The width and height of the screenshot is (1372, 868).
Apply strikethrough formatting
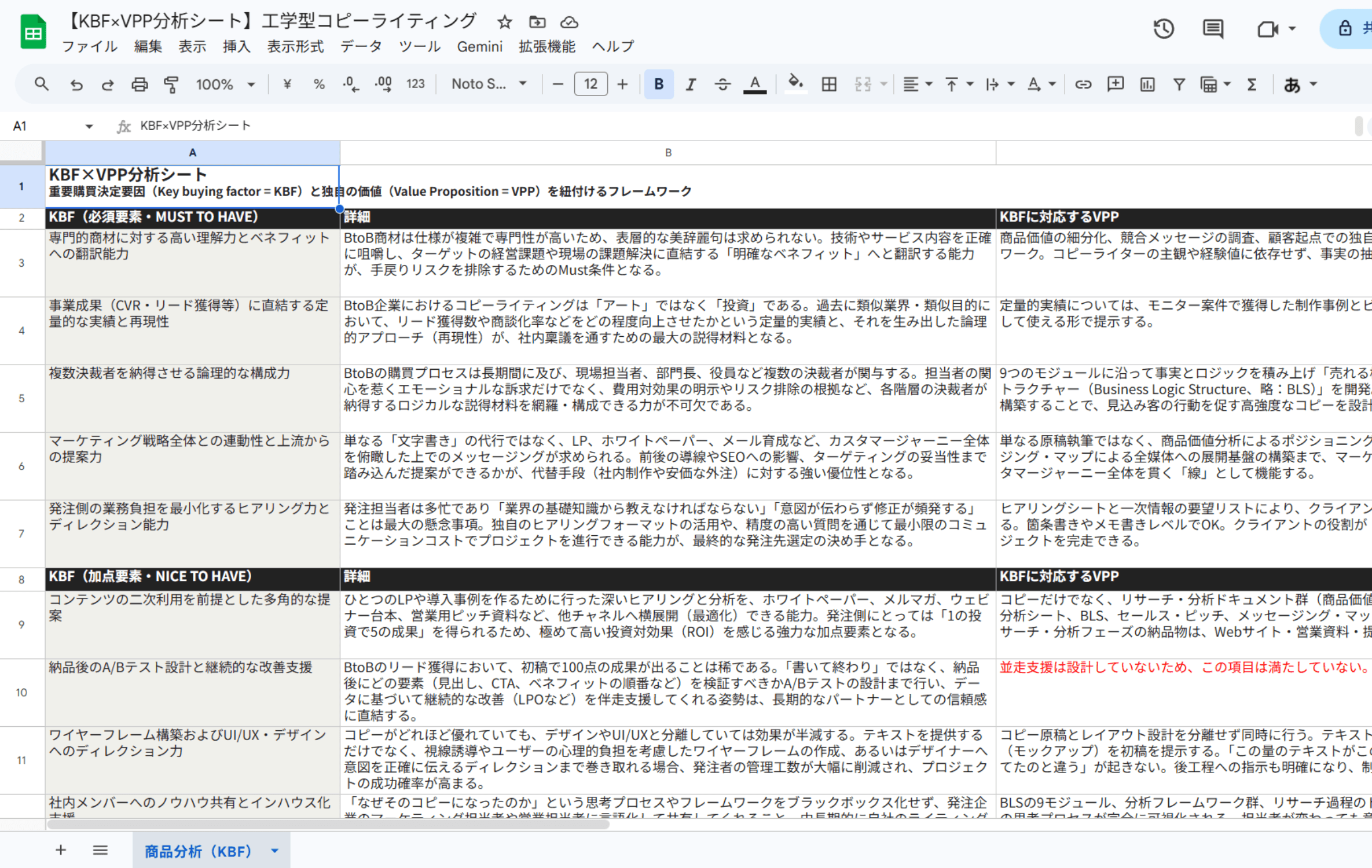722,84
